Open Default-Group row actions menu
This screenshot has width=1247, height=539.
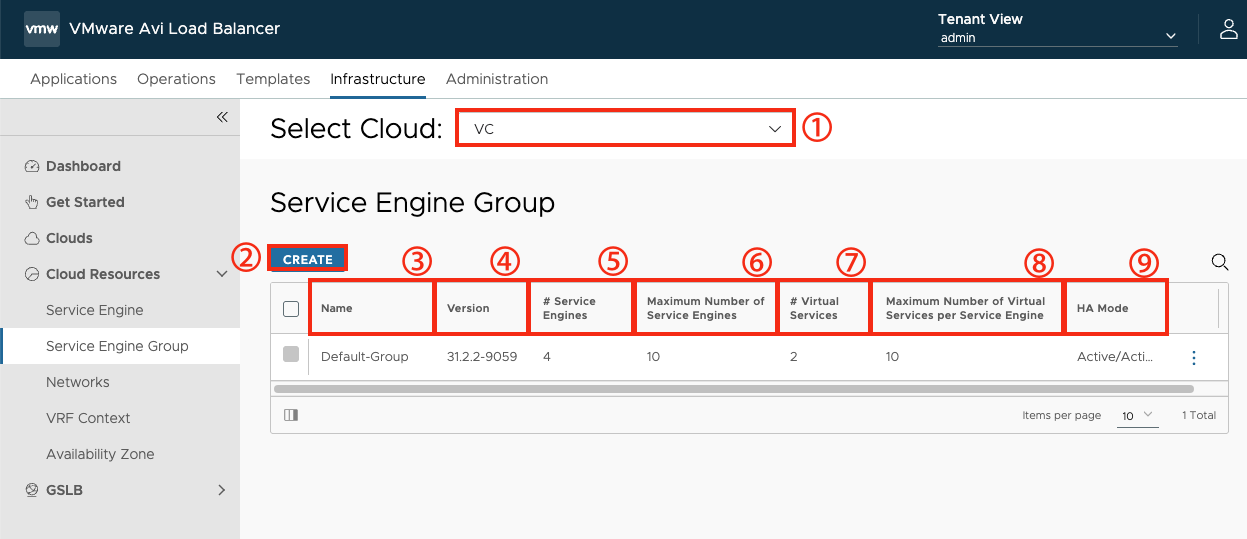1193,357
